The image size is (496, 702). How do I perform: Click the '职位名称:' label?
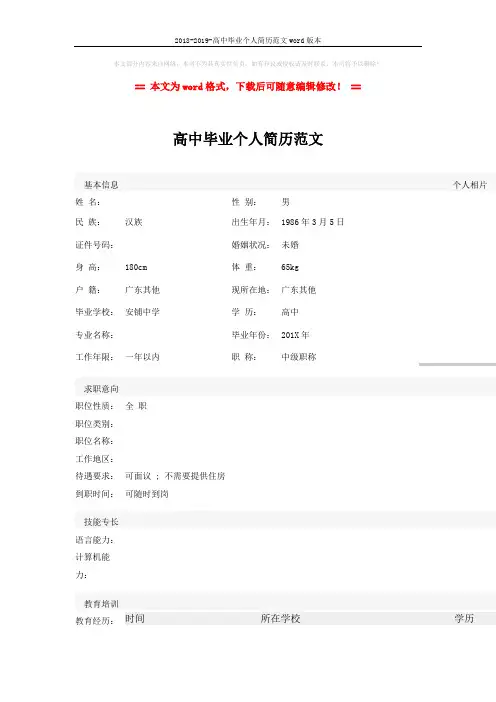[x=94, y=441]
